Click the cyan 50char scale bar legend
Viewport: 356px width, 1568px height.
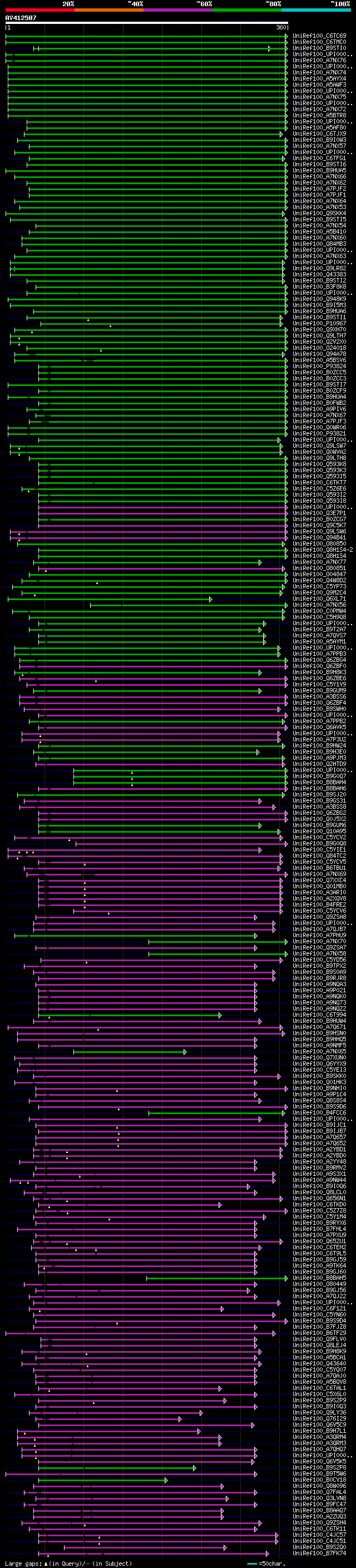coord(252,1563)
